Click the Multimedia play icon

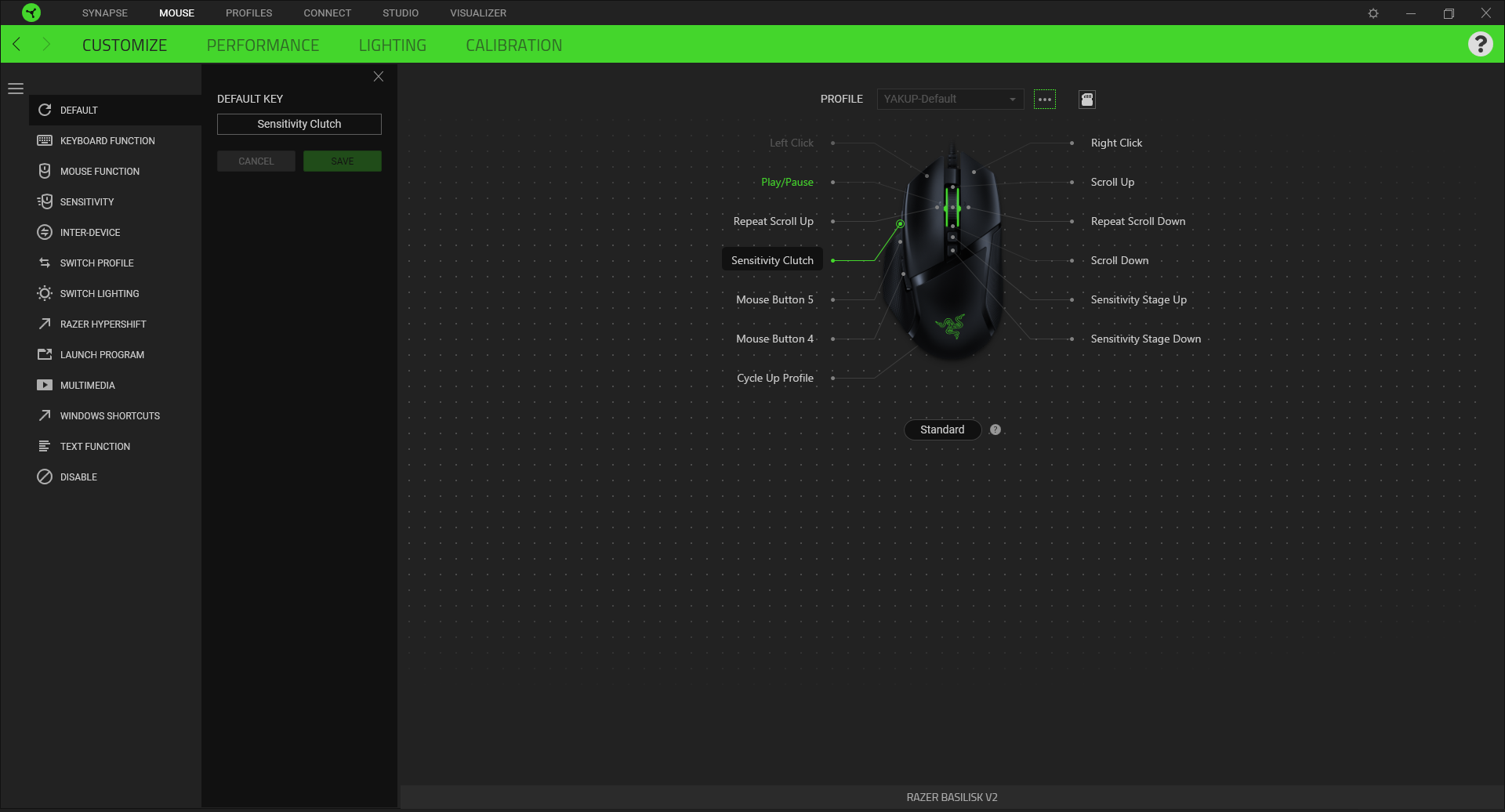[x=45, y=385]
